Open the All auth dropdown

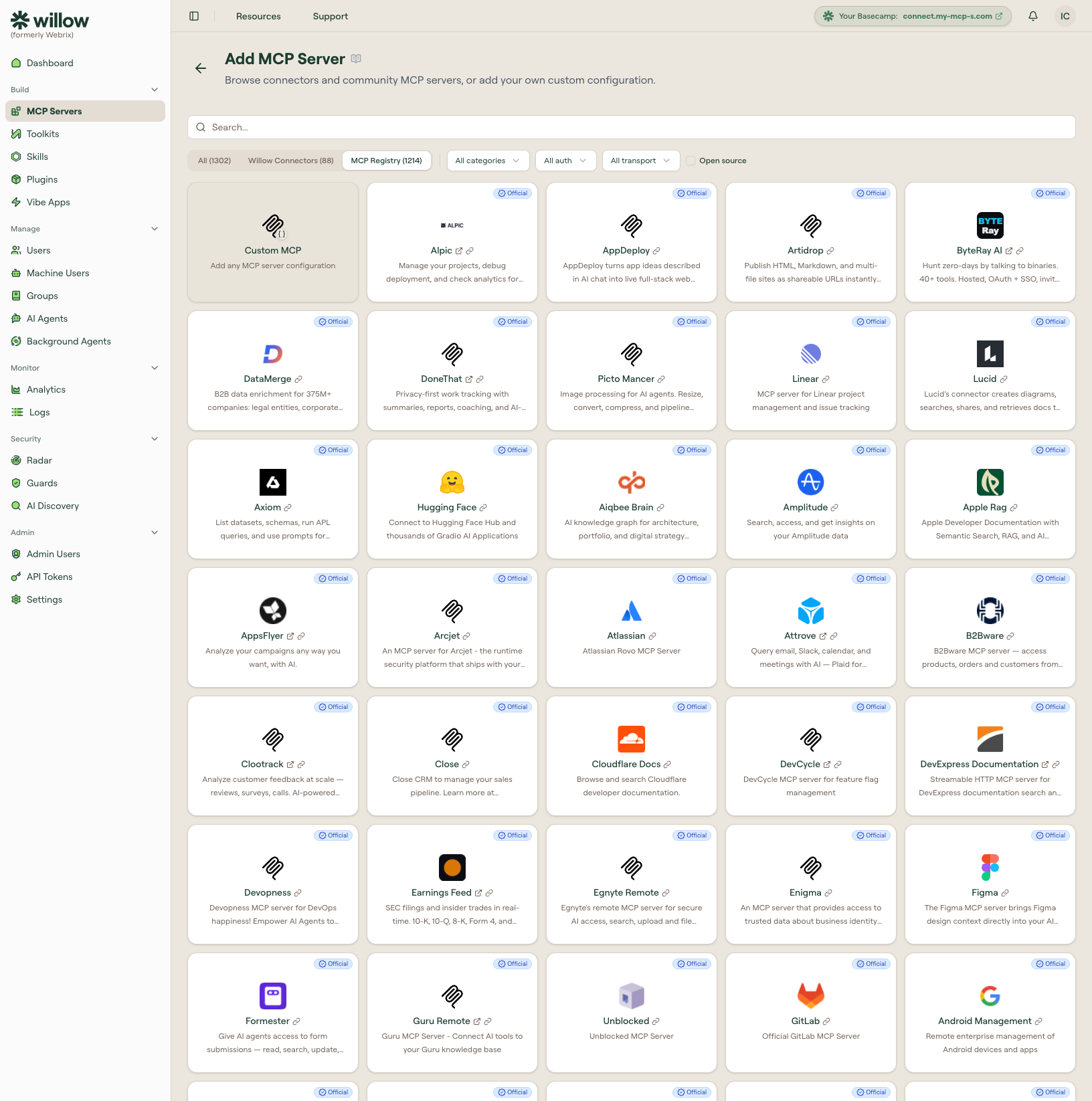point(565,161)
